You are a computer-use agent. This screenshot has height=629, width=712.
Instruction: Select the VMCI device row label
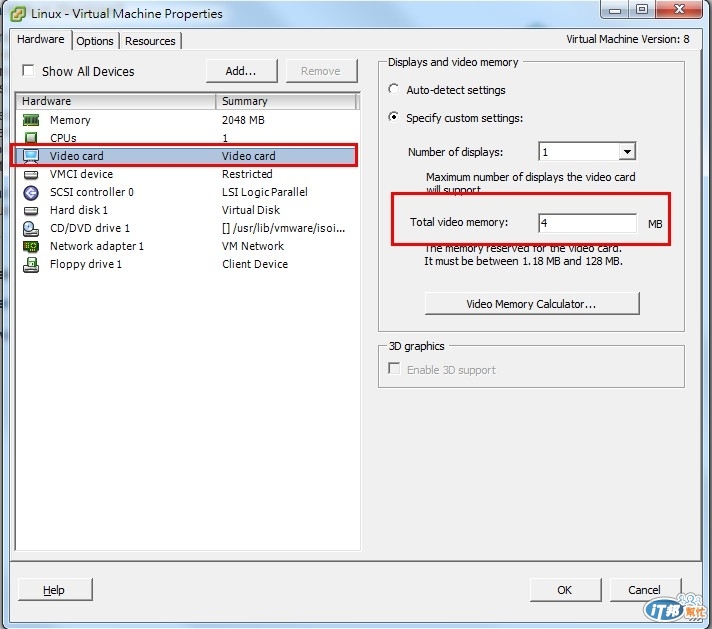(x=81, y=174)
